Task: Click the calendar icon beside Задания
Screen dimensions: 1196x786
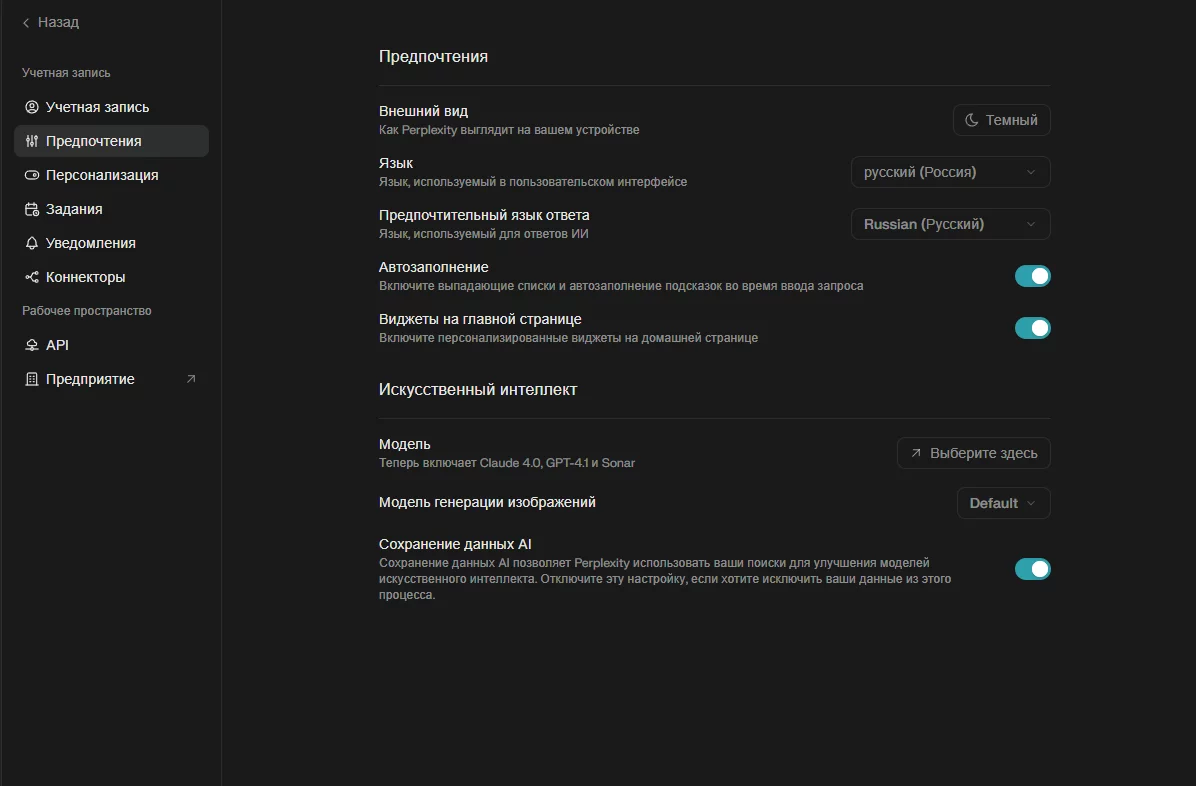Action: pyautogui.click(x=32, y=209)
